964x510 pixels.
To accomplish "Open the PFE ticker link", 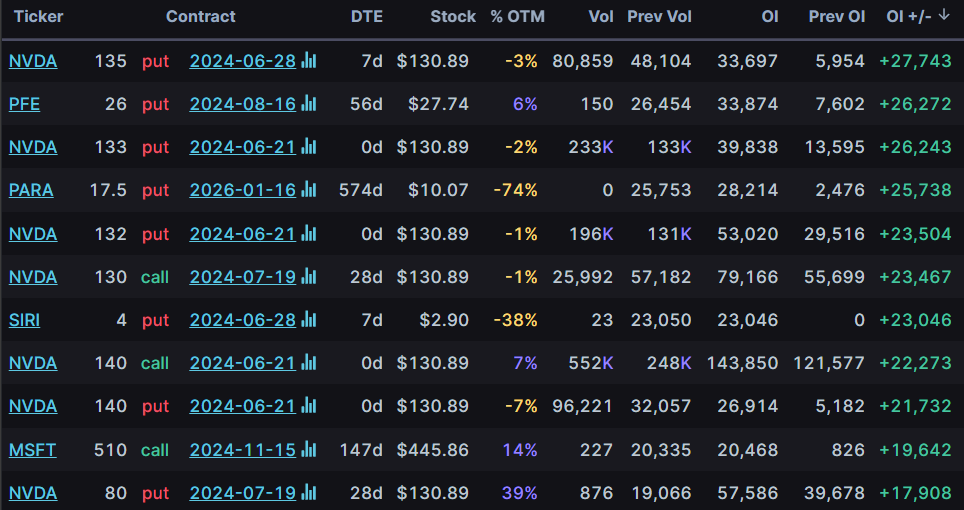I will pos(25,104).
